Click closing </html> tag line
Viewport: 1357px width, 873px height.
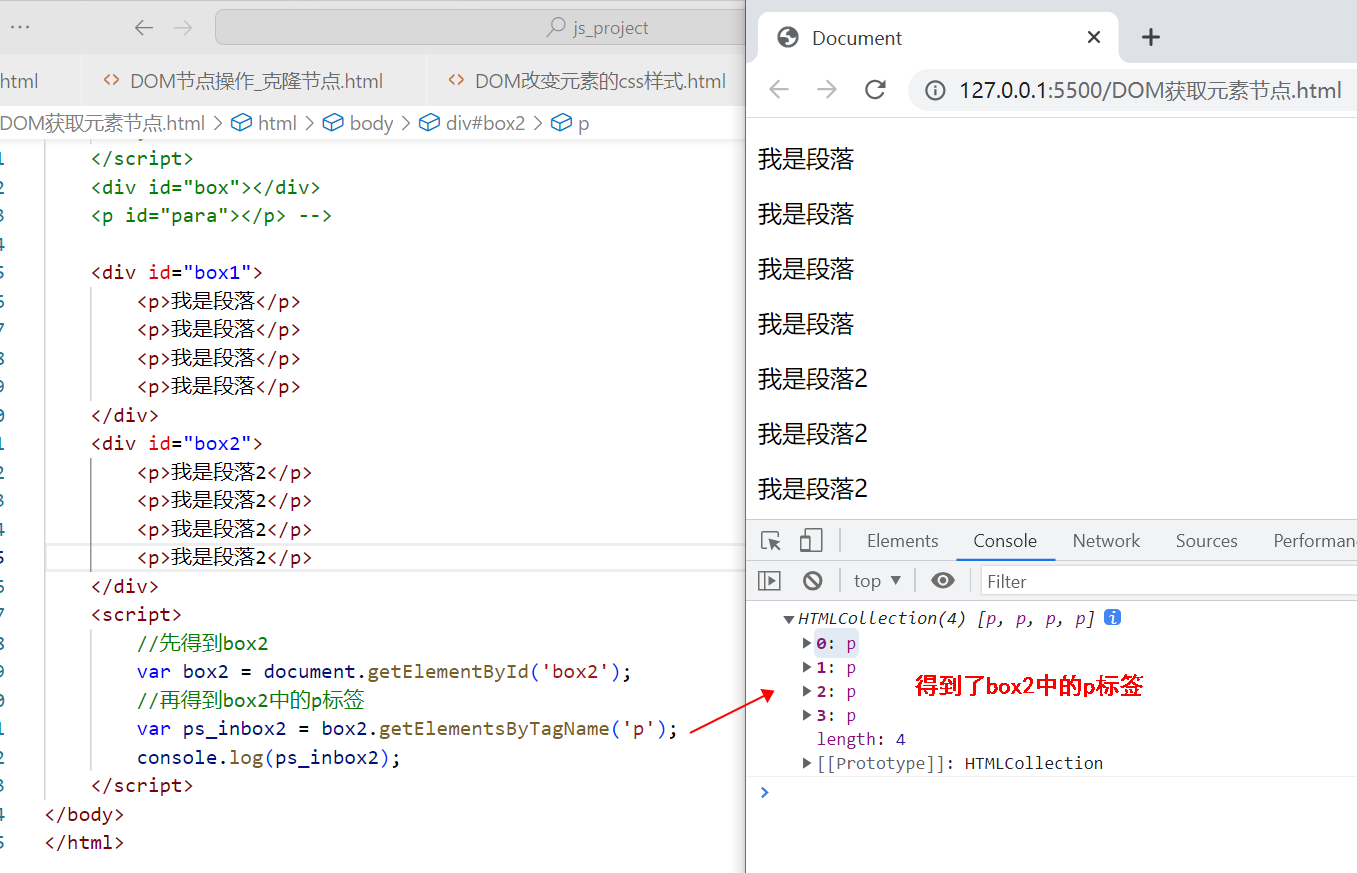tap(84, 842)
